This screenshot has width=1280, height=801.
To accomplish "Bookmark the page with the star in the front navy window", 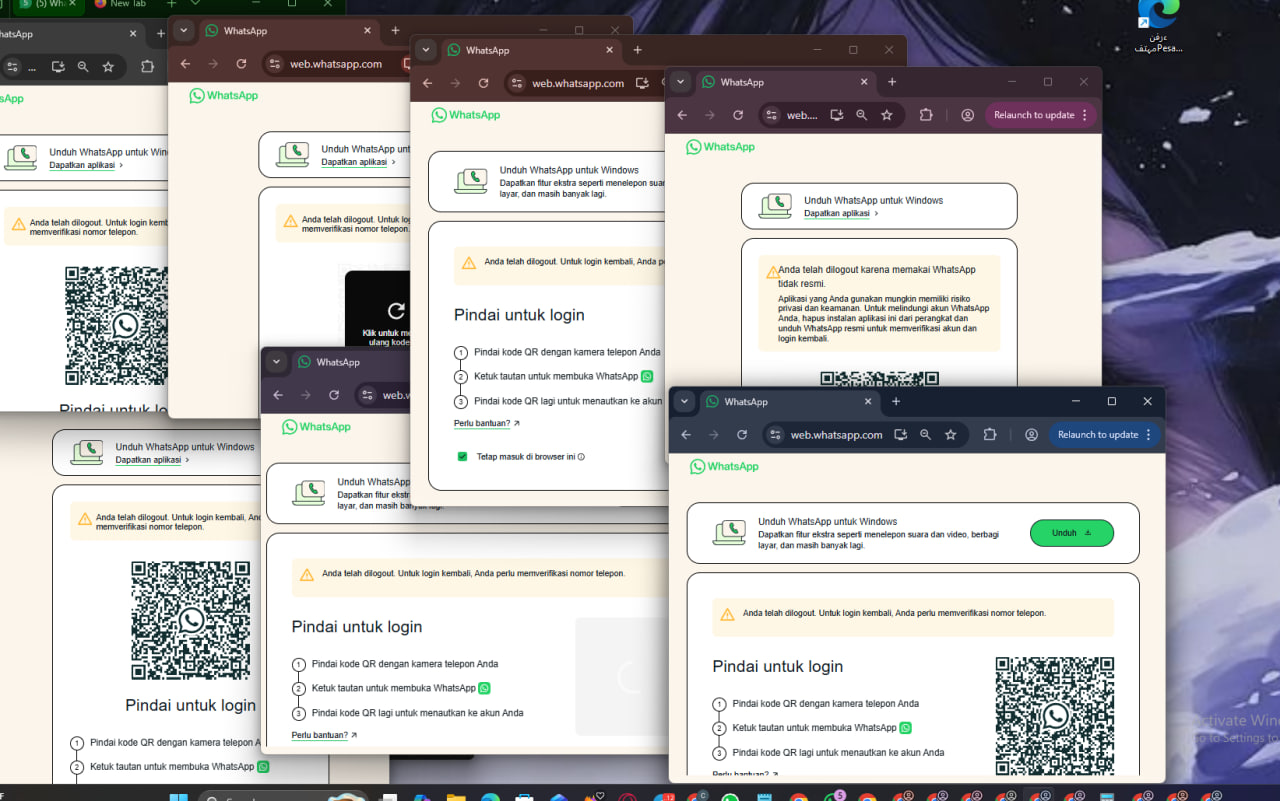I will [x=951, y=435].
